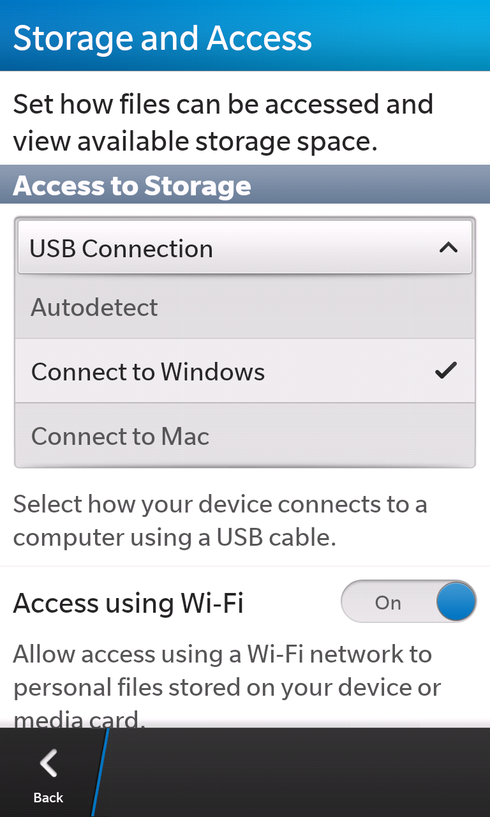Collapse the USB Connection dropdown
The width and height of the screenshot is (490, 817).
245,246
